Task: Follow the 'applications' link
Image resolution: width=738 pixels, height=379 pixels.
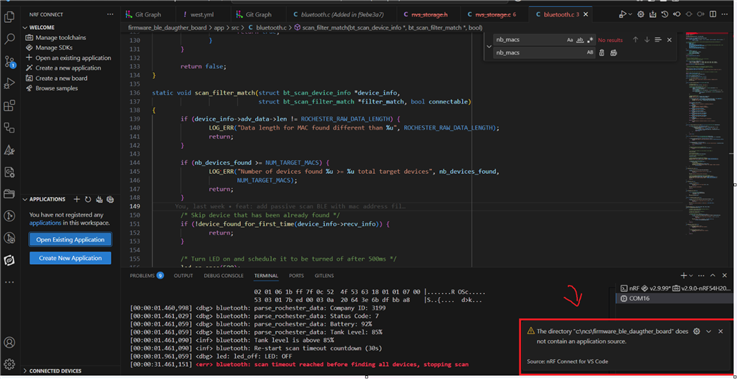Action: 46,223
